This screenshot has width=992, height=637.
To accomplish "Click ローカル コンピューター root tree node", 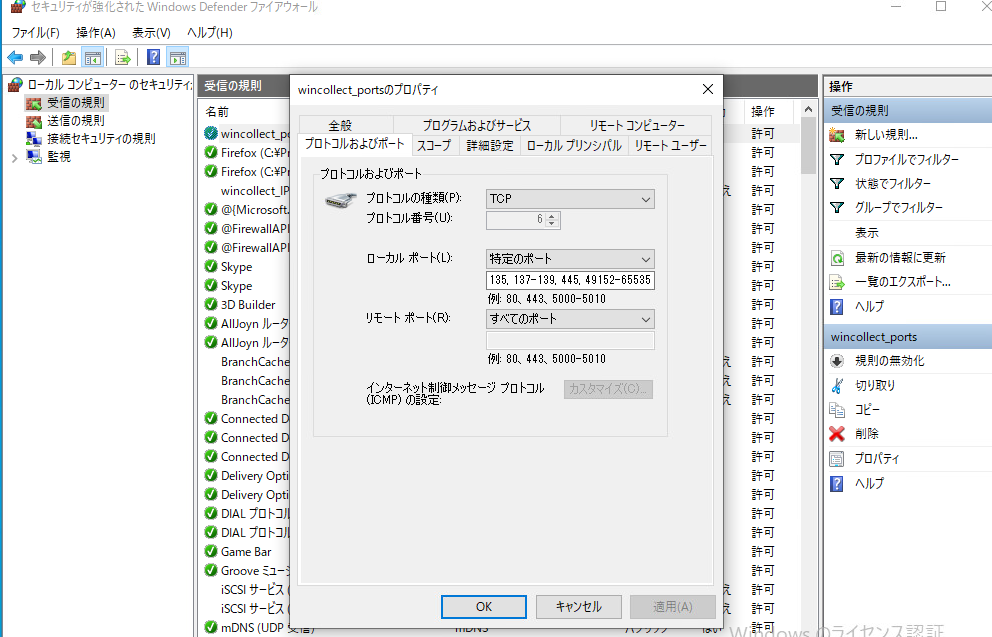I will [x=109, y=85].
